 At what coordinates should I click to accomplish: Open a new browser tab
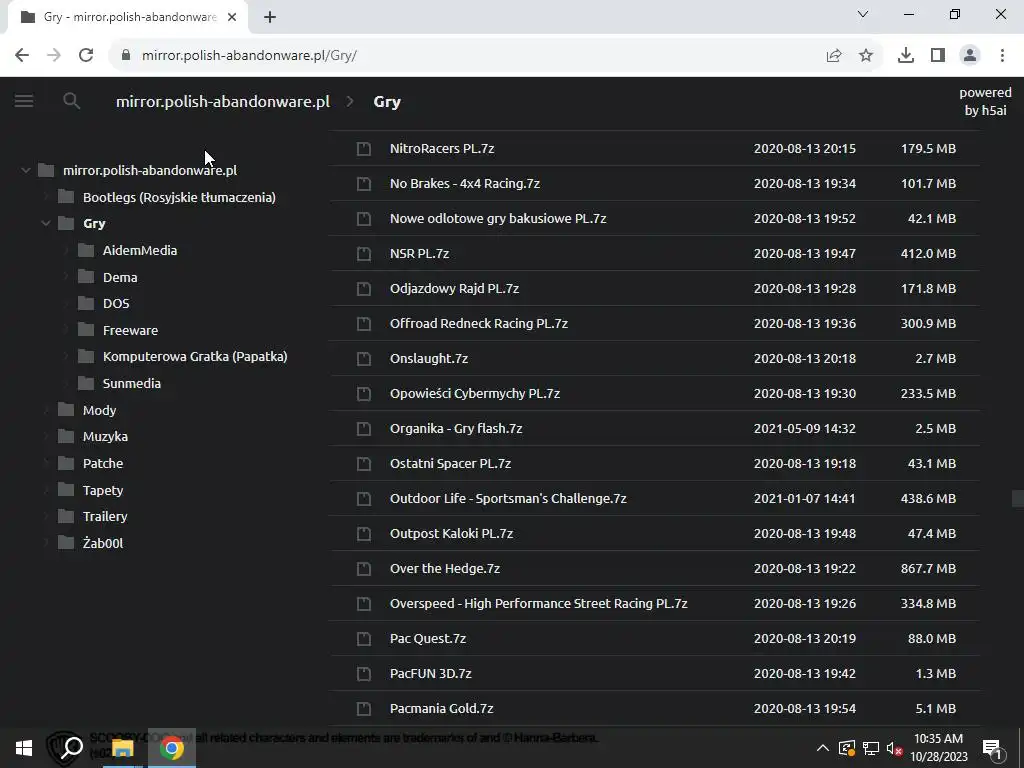(x=270, y=17)
